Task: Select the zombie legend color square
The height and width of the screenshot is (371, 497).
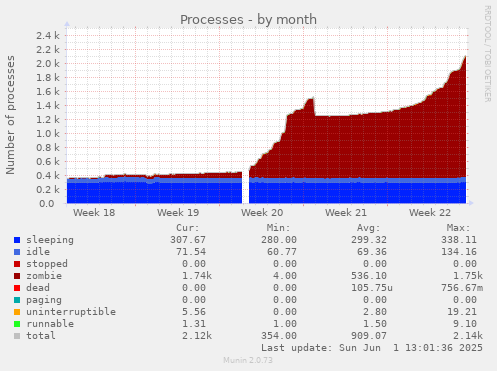Action: [x=17, y=276]
